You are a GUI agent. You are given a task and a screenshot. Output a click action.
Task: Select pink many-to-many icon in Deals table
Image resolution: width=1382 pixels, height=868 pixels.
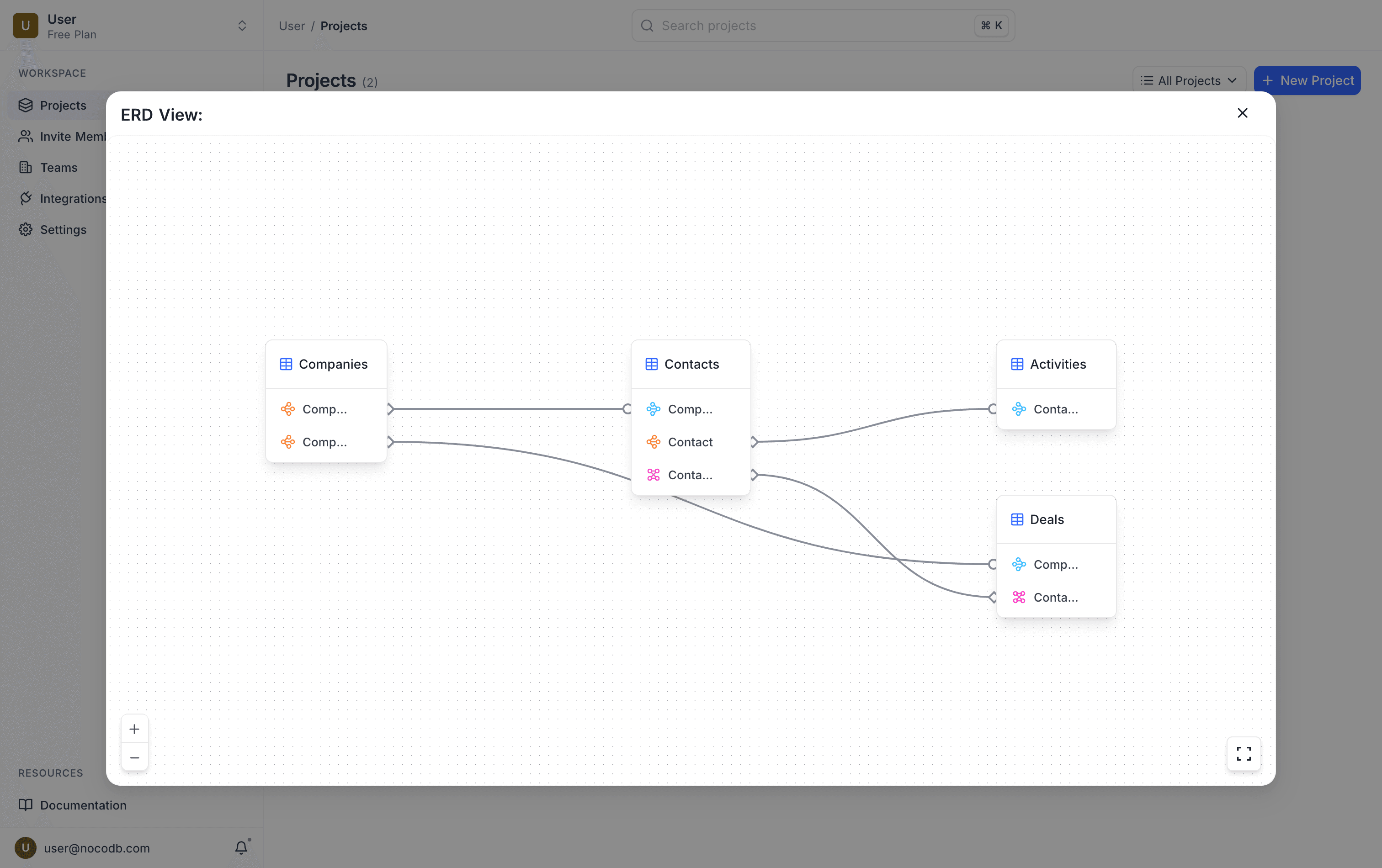1019,597
